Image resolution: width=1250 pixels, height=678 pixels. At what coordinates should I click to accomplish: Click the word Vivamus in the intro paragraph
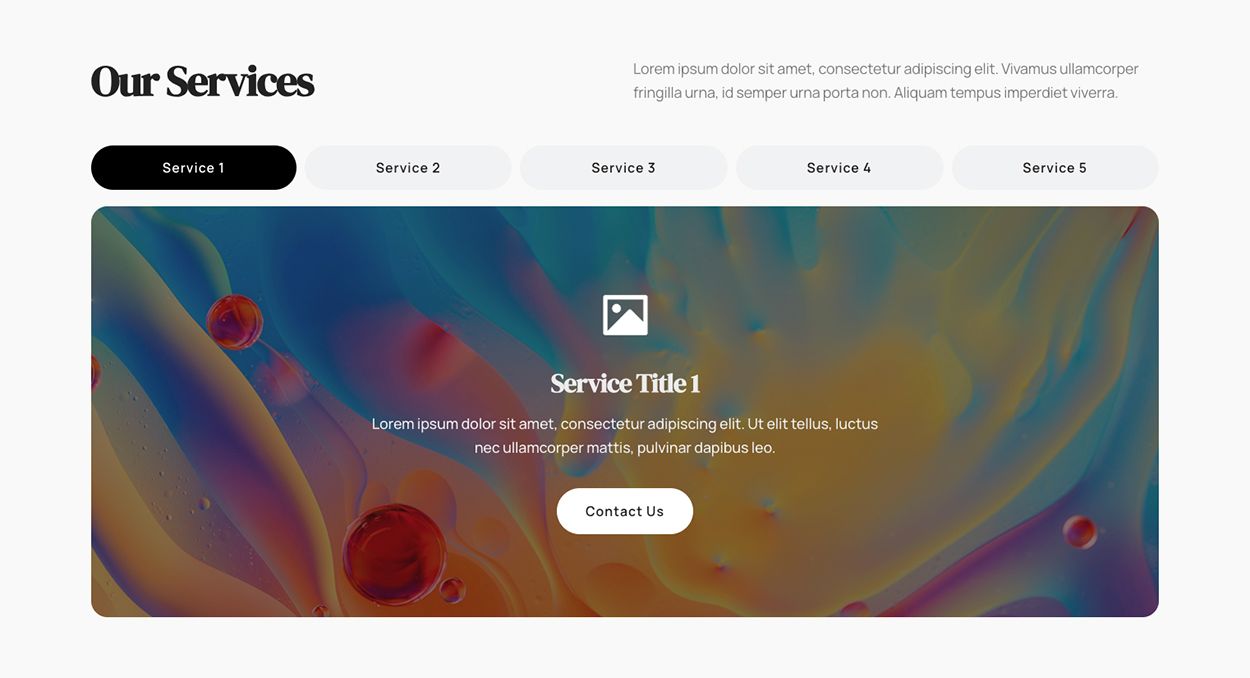pos(1028,69)
